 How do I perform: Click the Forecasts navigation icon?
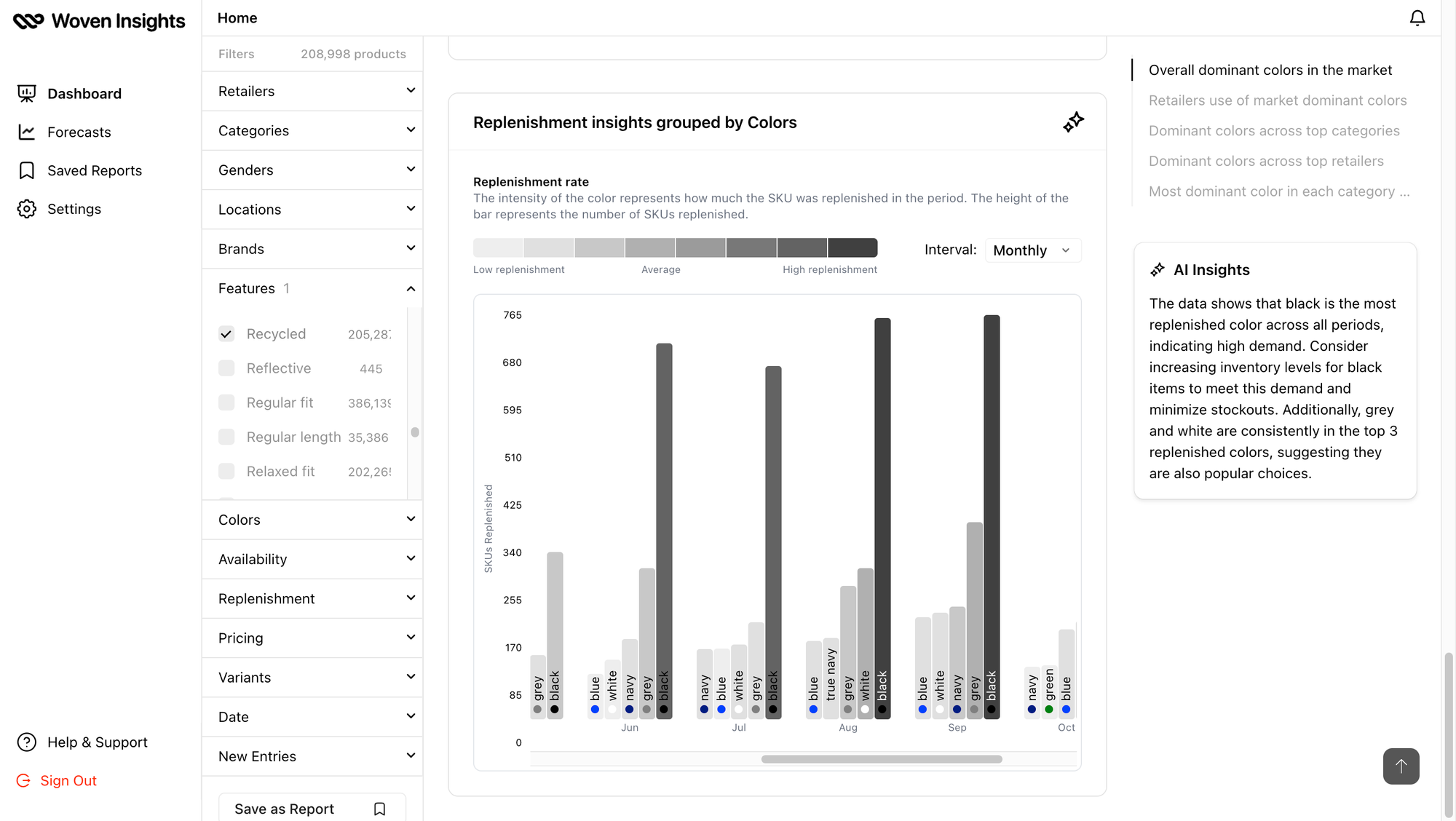pos(27,131)
